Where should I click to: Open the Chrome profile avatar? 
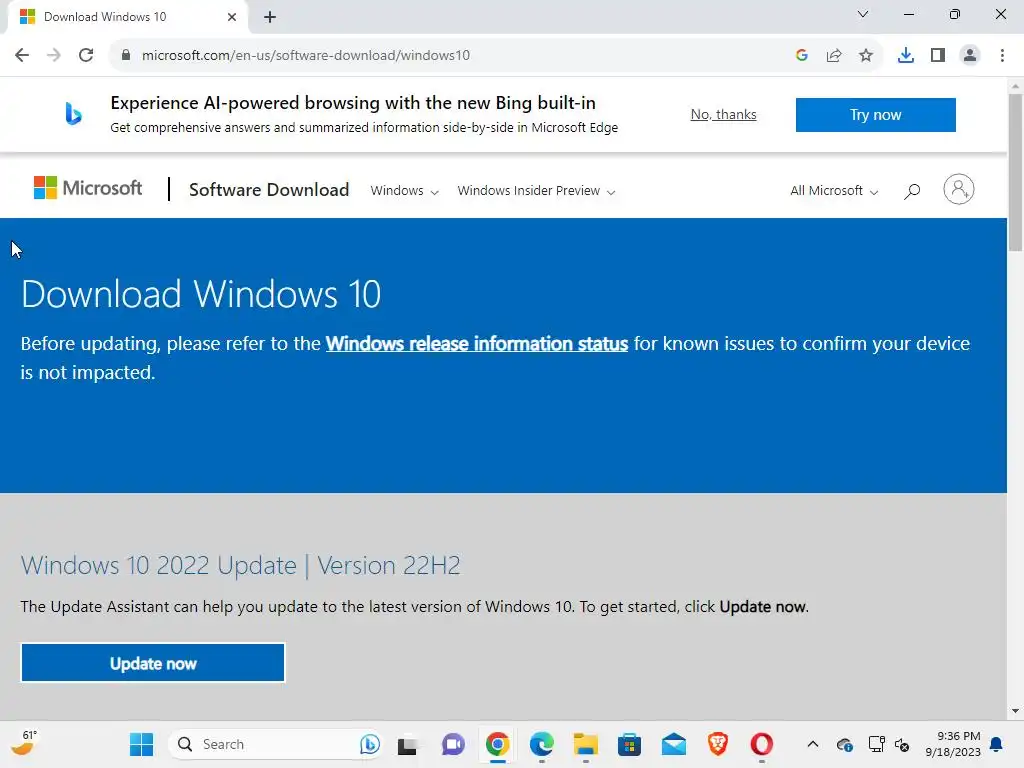970,56
